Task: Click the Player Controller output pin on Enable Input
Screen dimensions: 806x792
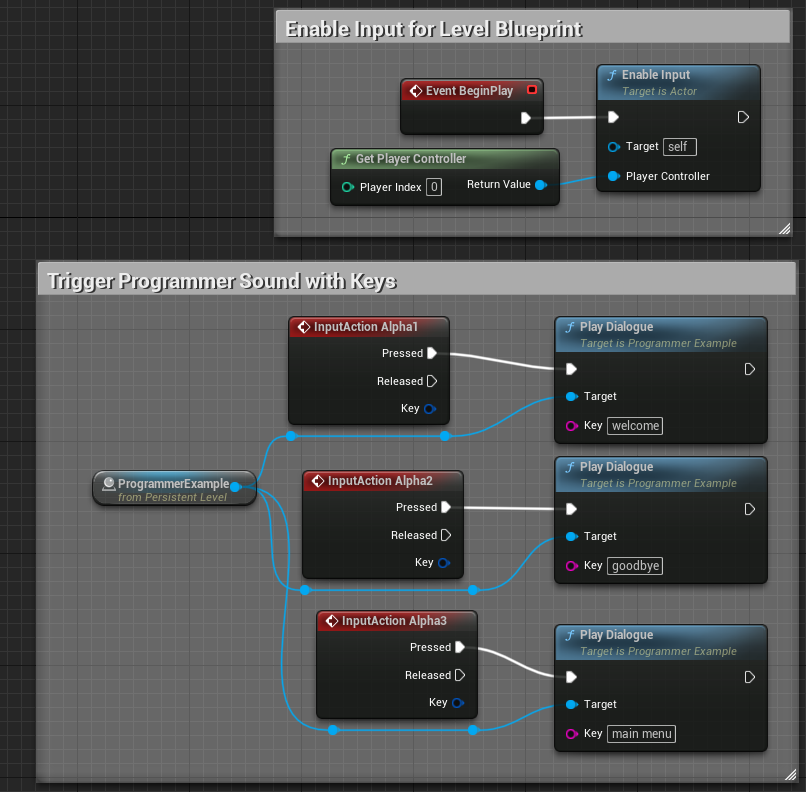Action: click(612, 176)
